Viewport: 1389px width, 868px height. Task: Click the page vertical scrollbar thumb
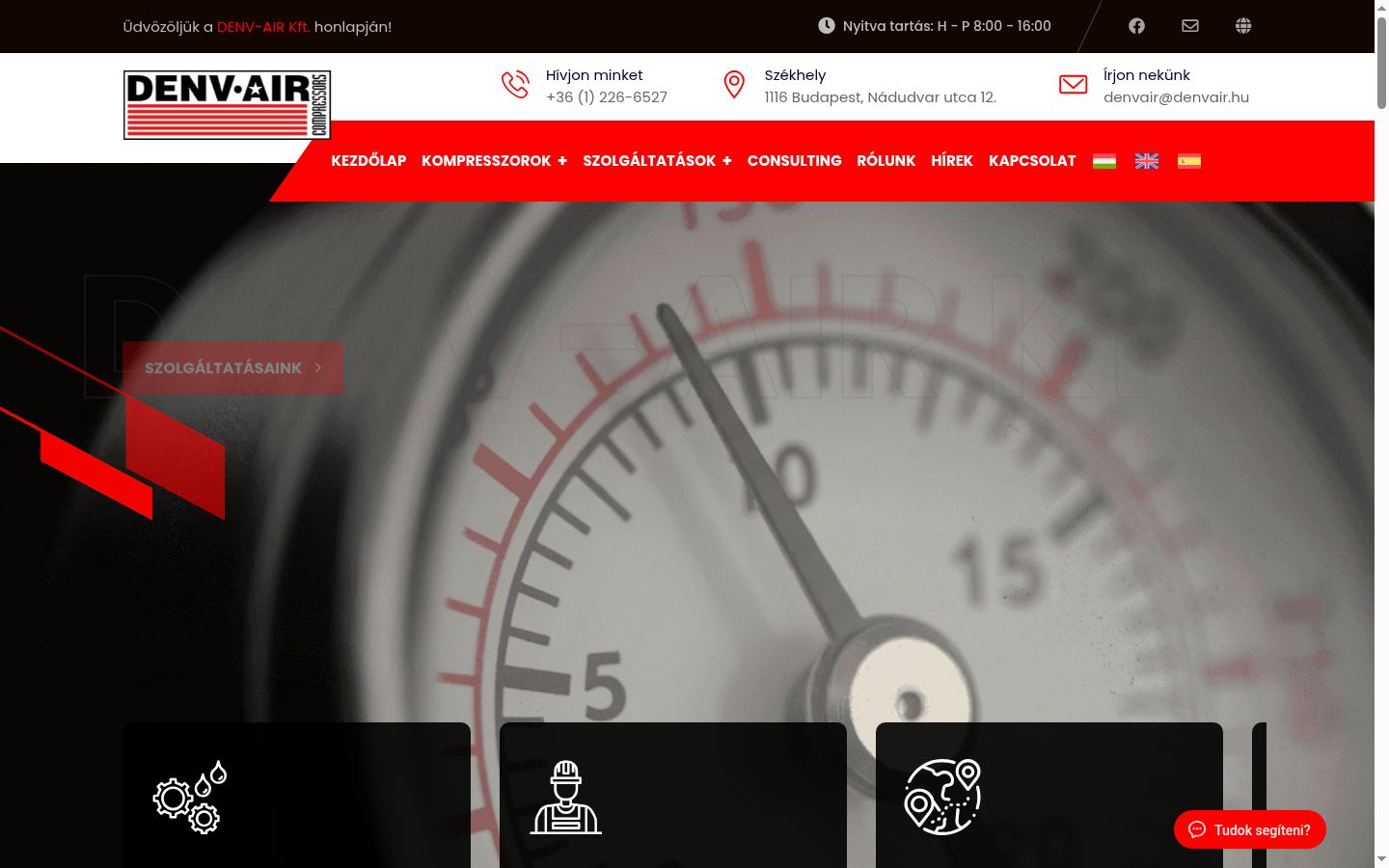[1381, 61]
